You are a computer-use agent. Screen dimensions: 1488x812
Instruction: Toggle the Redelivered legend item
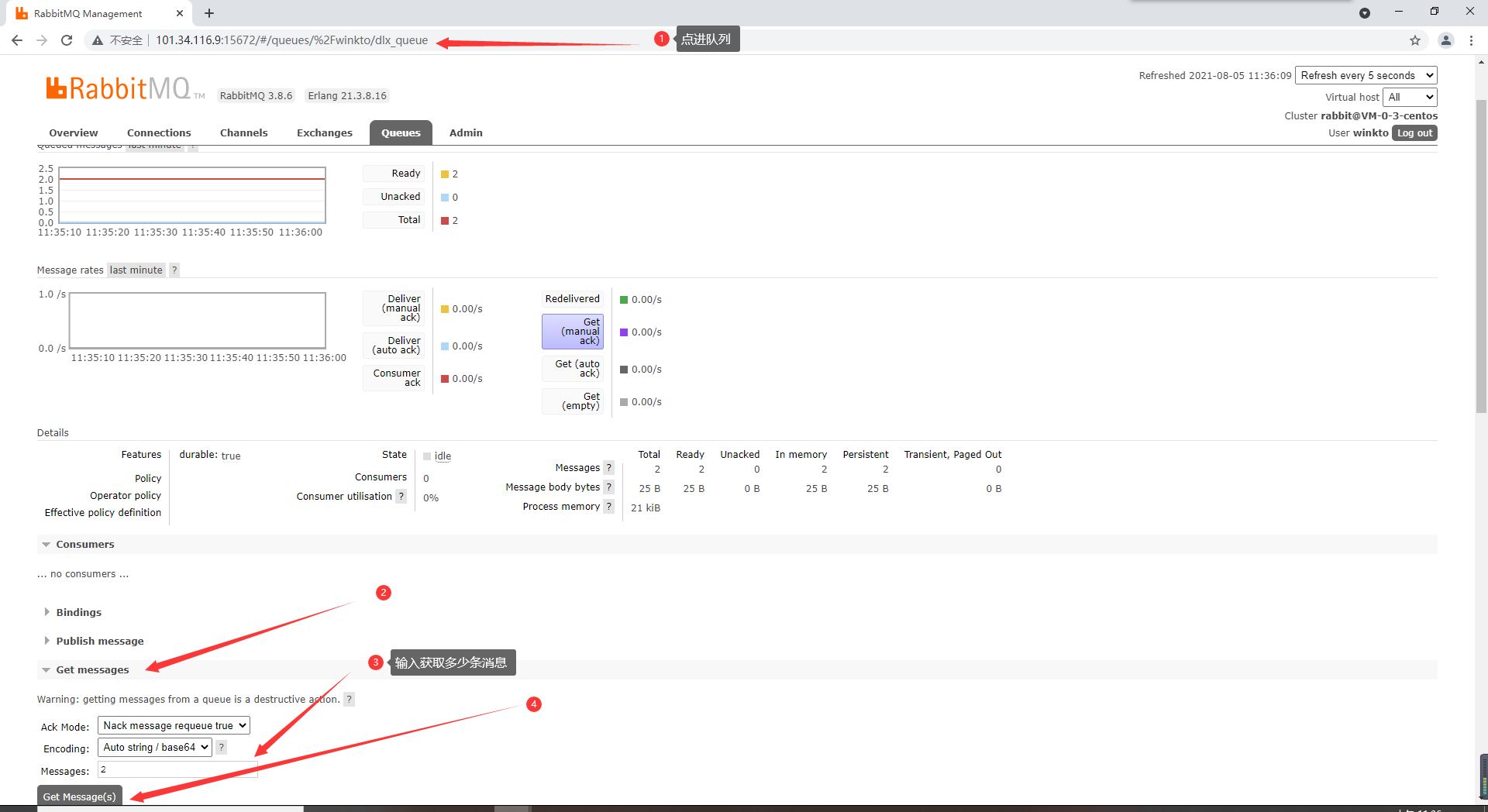tap(573, 299)
